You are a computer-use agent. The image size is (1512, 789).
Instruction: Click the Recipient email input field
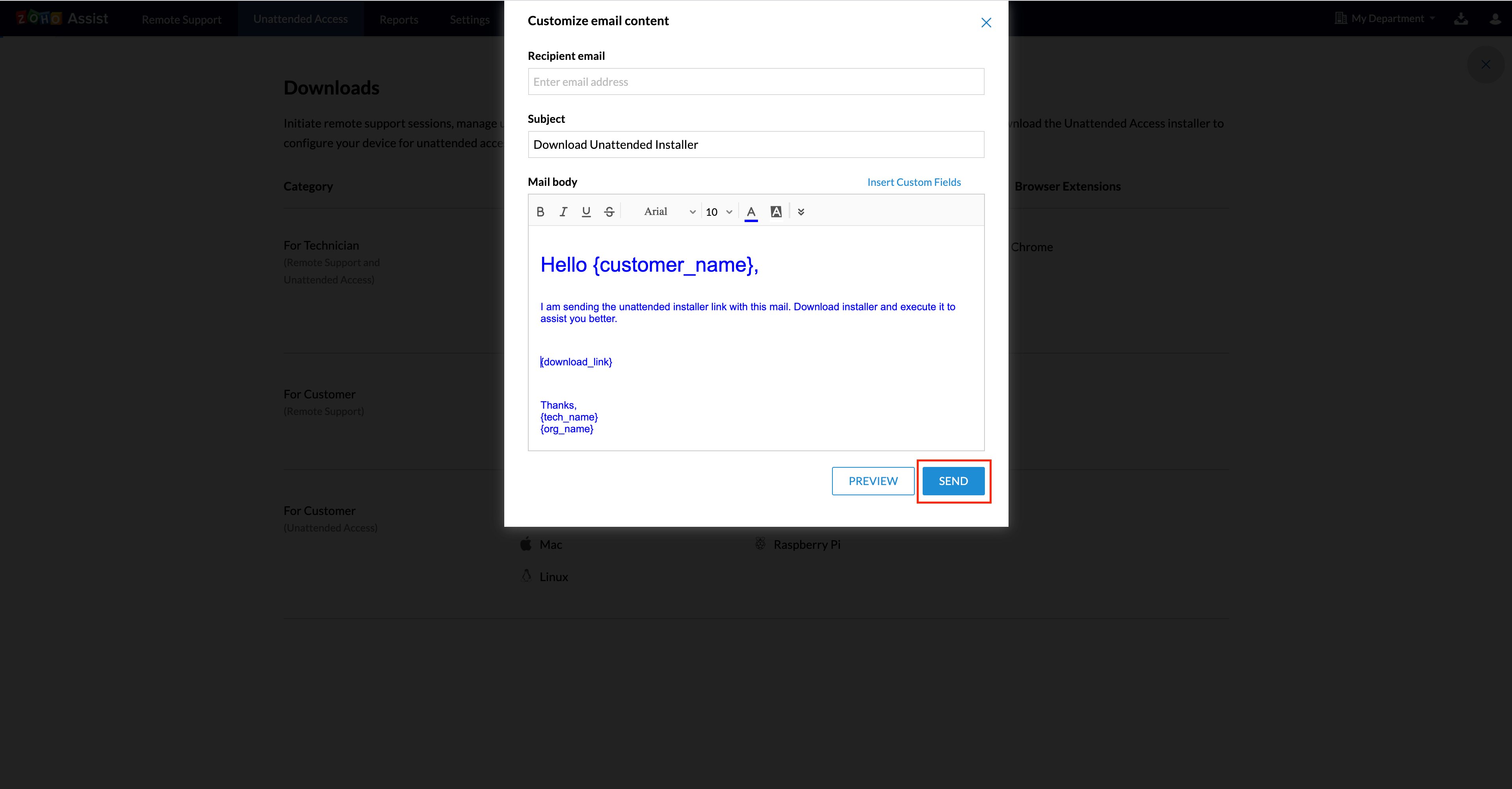click(x=756, y=81)
